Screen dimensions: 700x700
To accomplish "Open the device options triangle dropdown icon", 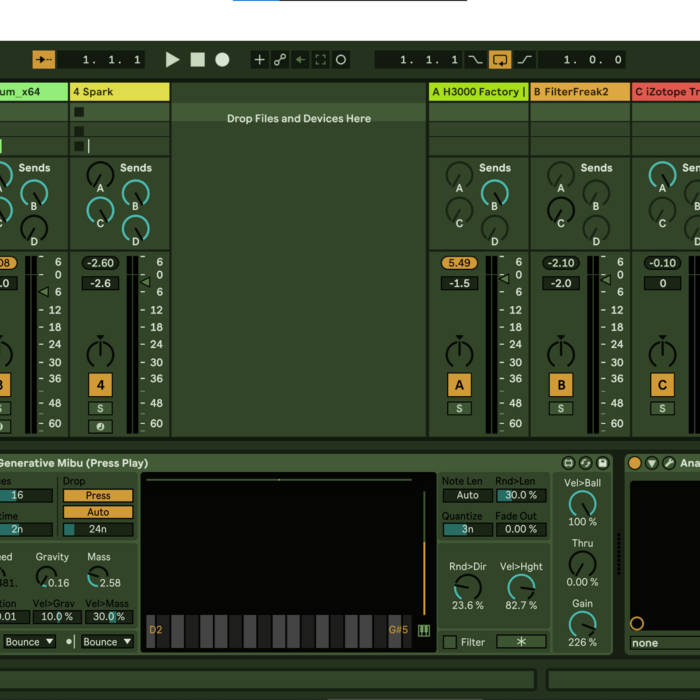I will click(652, 463).
